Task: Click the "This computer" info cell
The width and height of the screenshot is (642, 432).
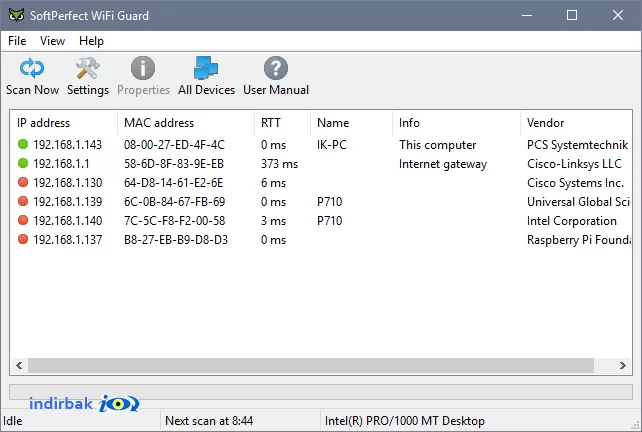Action: click(x=438, y=145)
